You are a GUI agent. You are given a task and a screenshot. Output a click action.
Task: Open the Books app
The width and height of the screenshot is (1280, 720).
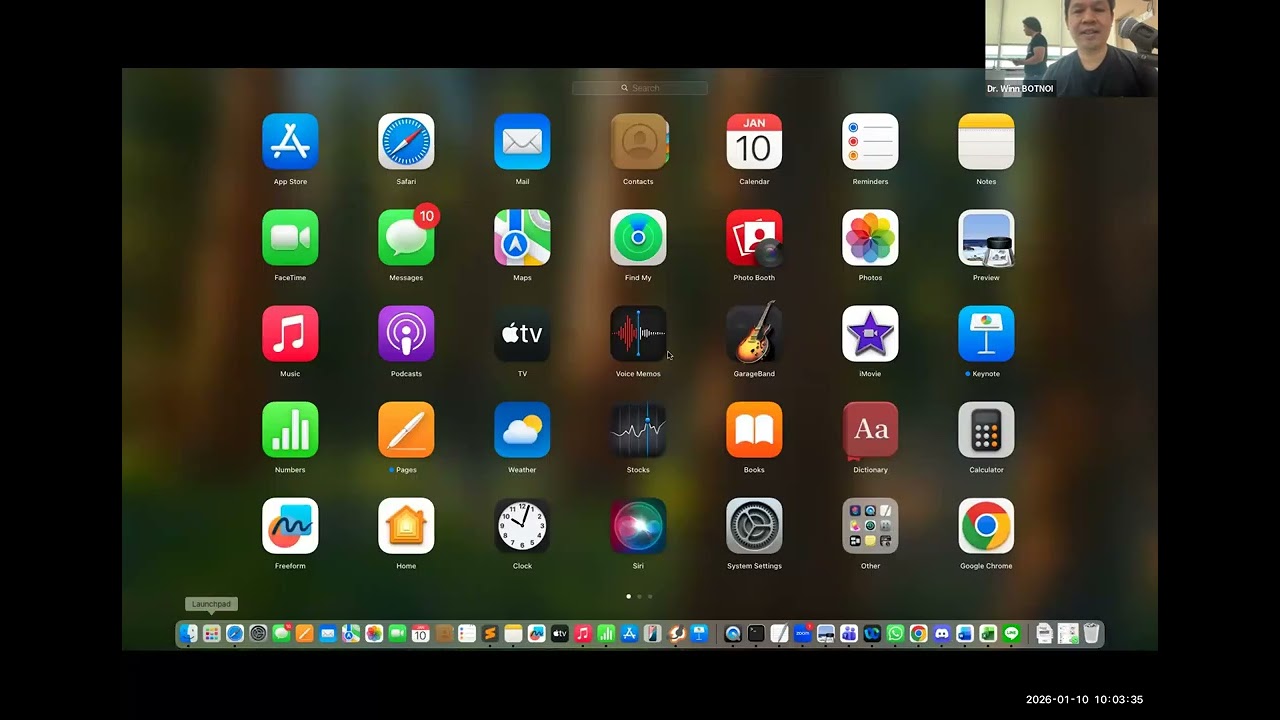[754, 429]
